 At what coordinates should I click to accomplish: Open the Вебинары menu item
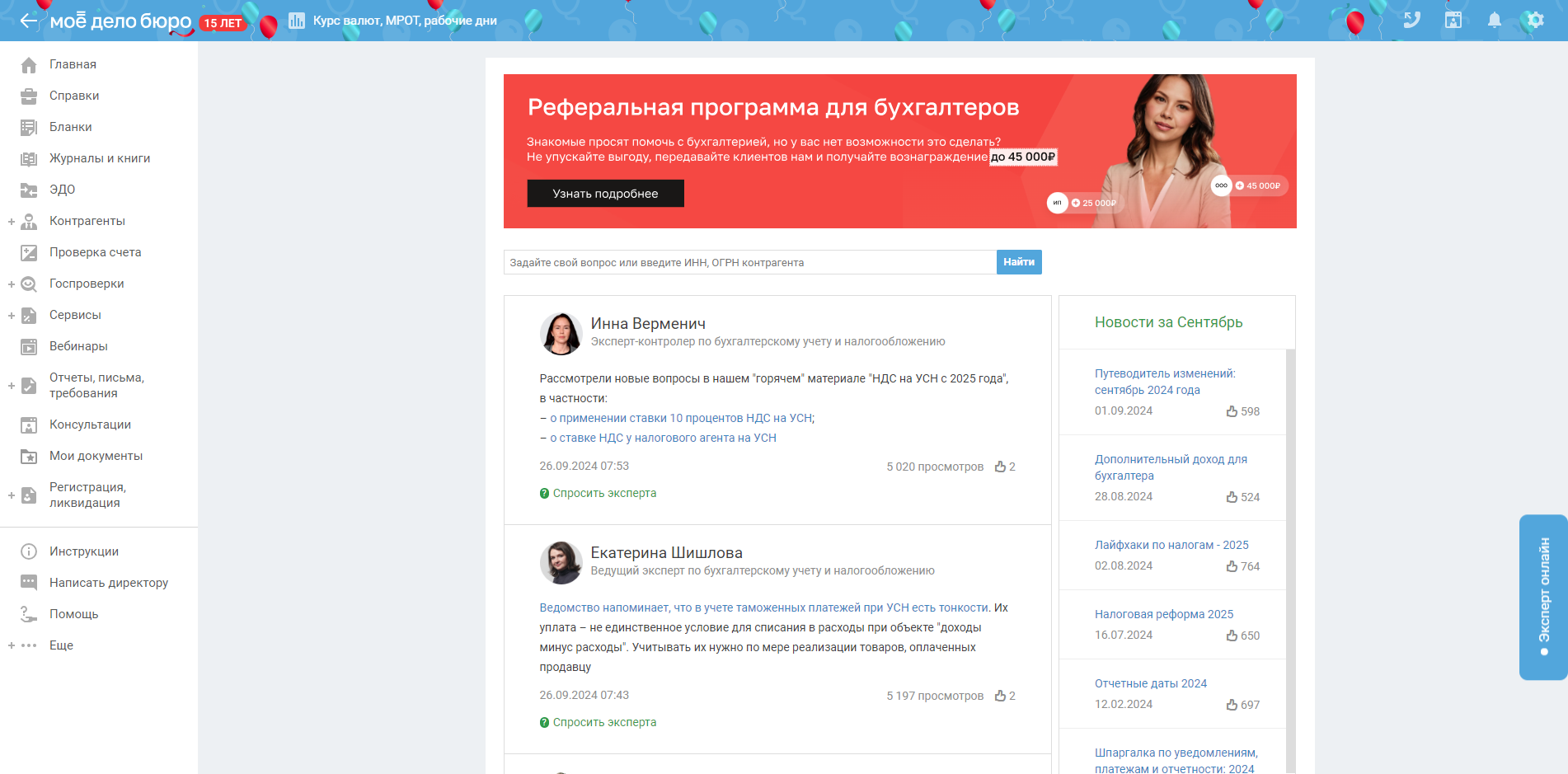(78, 346)
